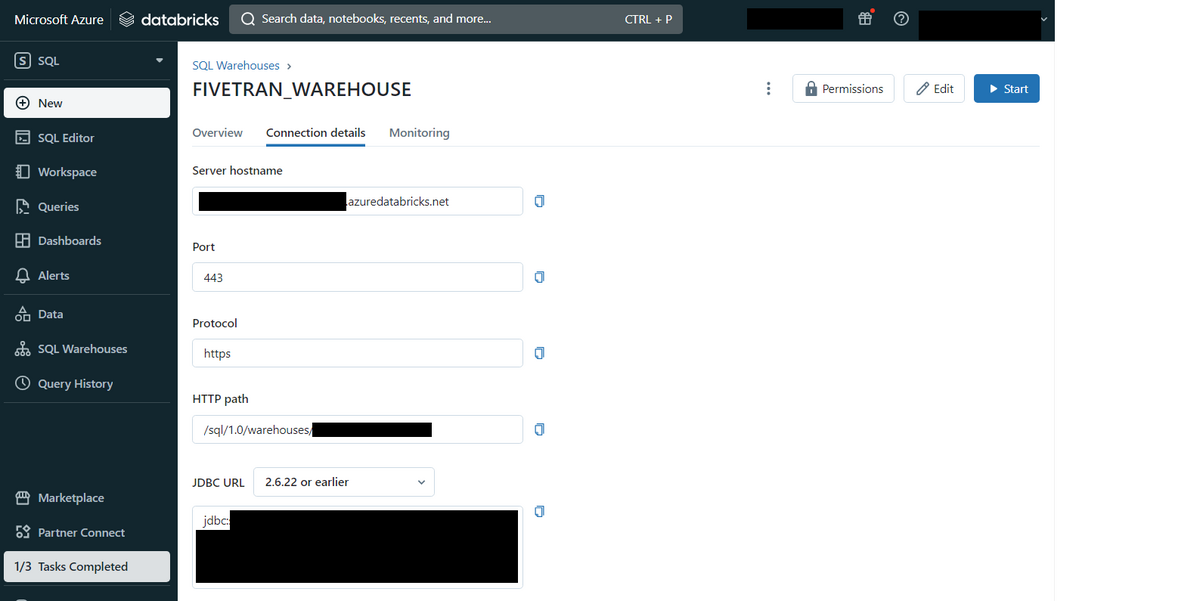Click the Dashboards sidebar icon
Viewport: 1200px width, 601px height.
coord(22,241)
